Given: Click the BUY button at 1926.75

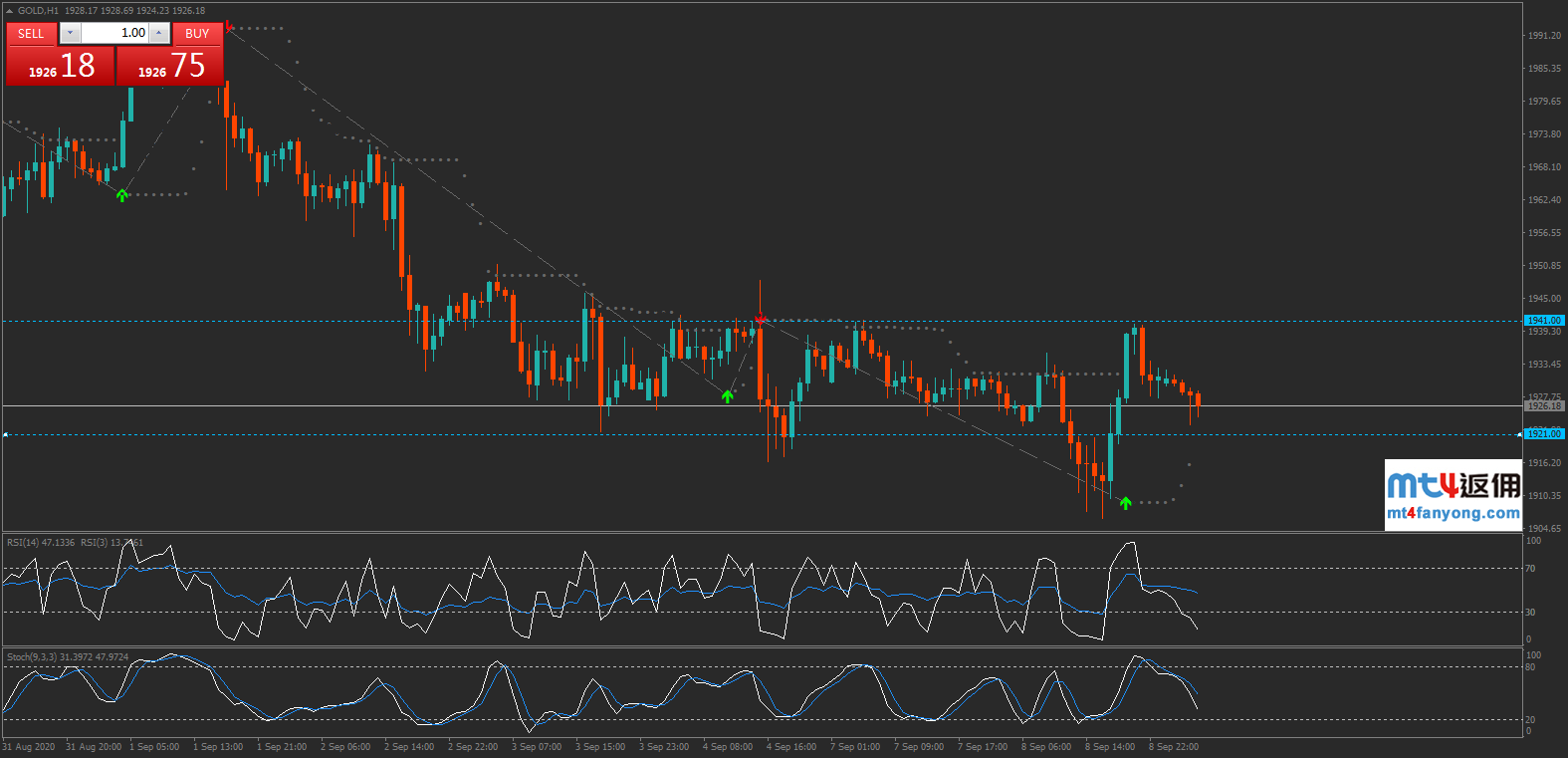Looking at the screenshot, I should 170,66.
